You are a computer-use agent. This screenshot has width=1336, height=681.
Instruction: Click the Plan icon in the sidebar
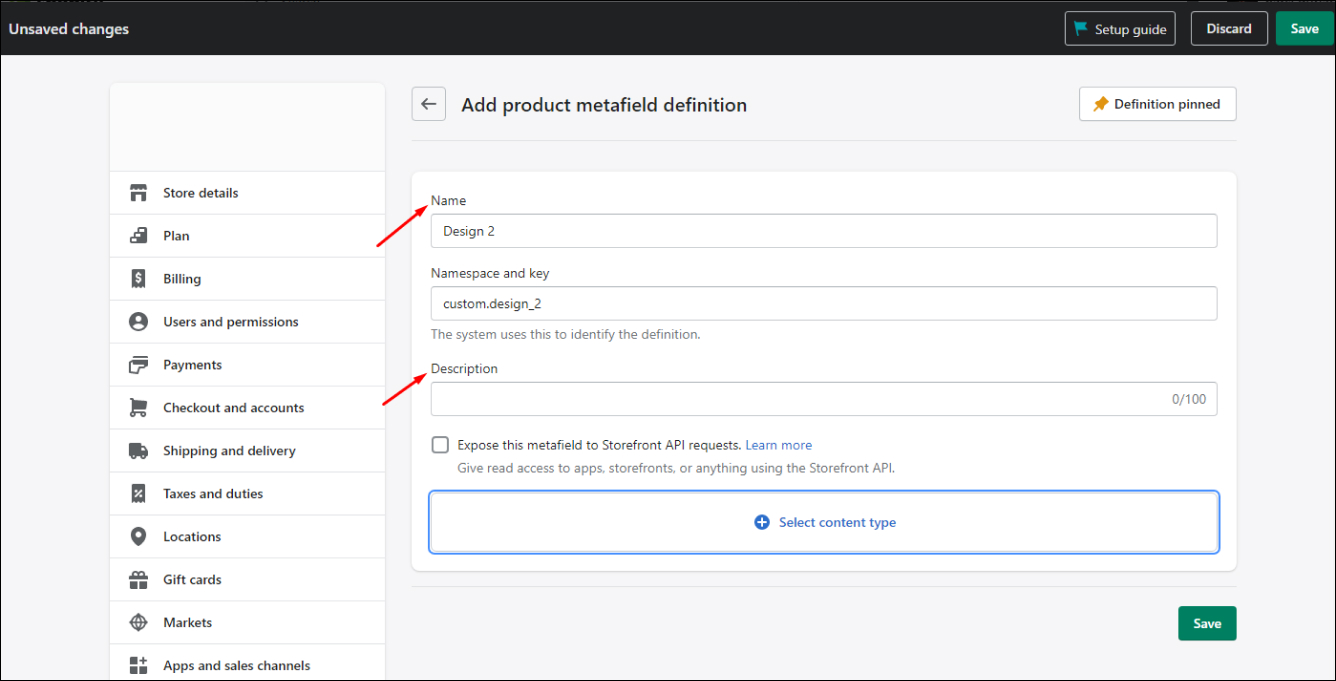[x=139, y=236]
